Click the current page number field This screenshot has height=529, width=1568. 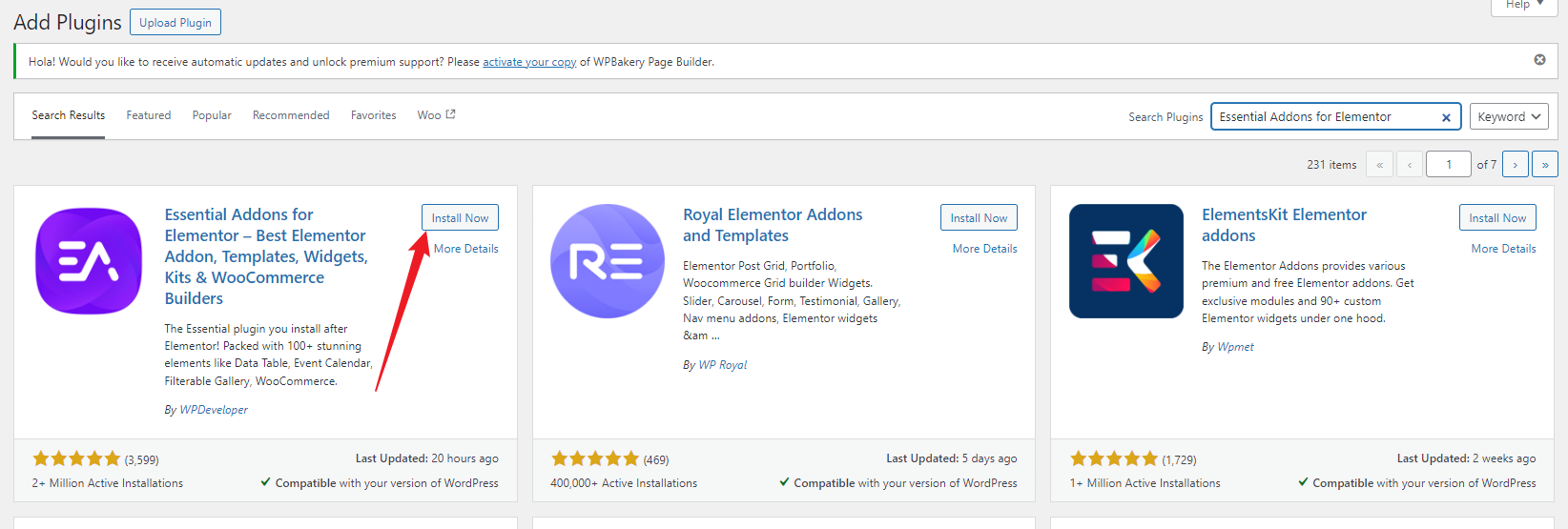(1448, 165)
